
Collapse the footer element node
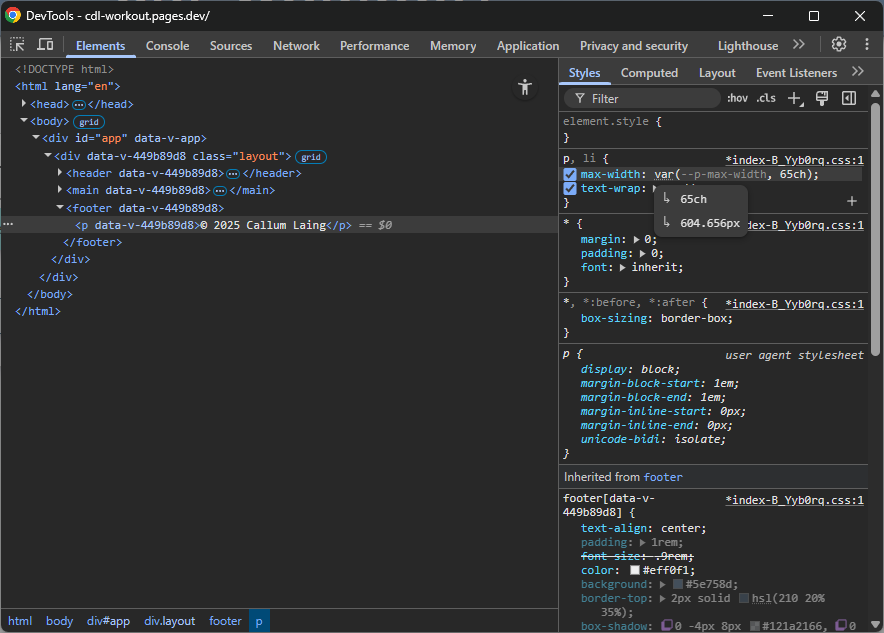click(x=60, y=208)
